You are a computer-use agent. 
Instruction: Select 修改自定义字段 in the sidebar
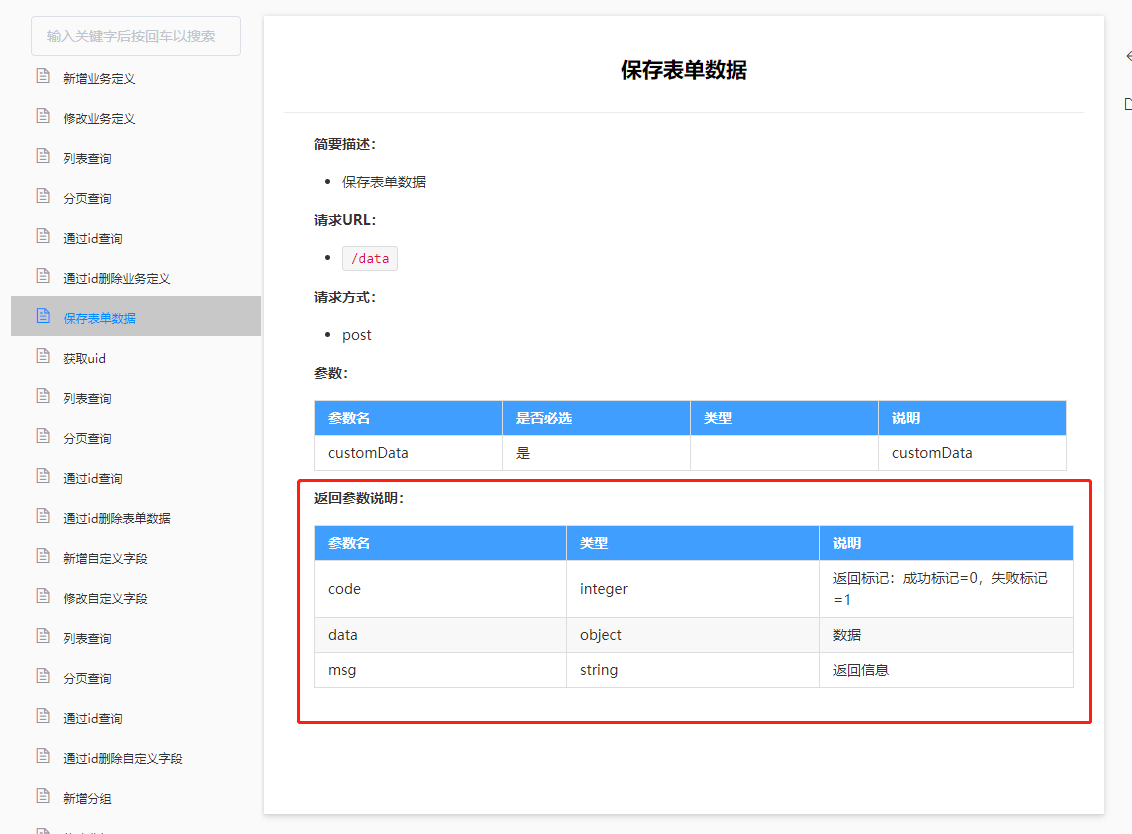[x=113, y=596]
